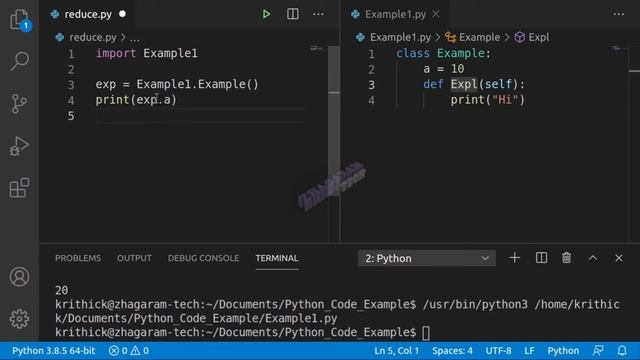Kill the terminal with the trash icon
Screen dimensions: 640x360
coord(567,258)
